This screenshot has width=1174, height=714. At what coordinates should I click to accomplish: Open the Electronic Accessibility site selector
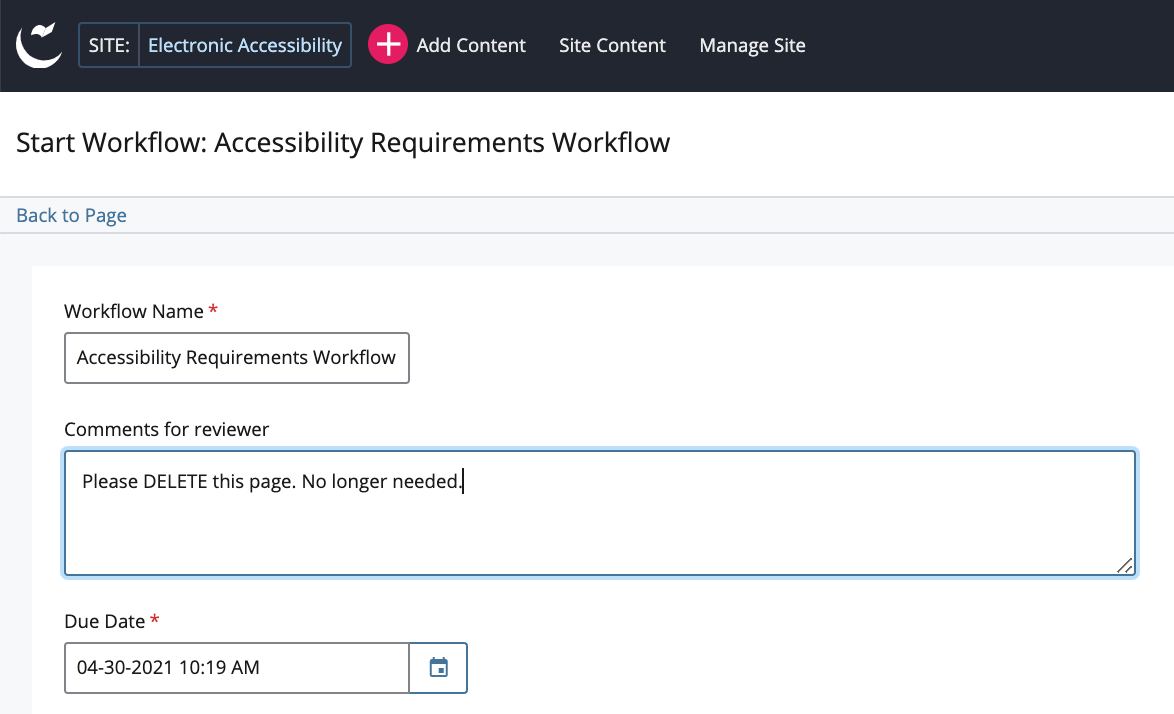[x=245, y=45]
